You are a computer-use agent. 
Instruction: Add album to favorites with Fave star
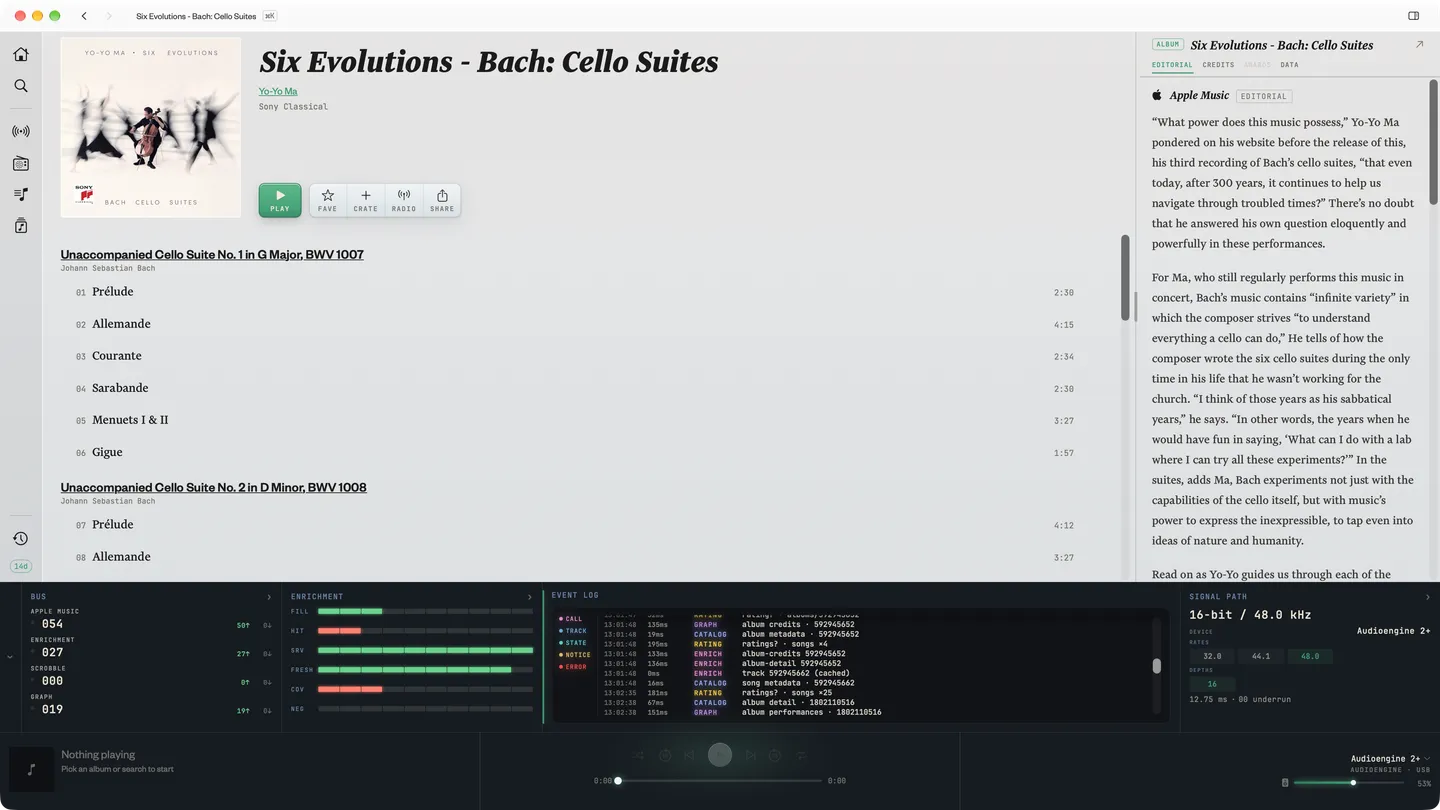tap(327, 200)
